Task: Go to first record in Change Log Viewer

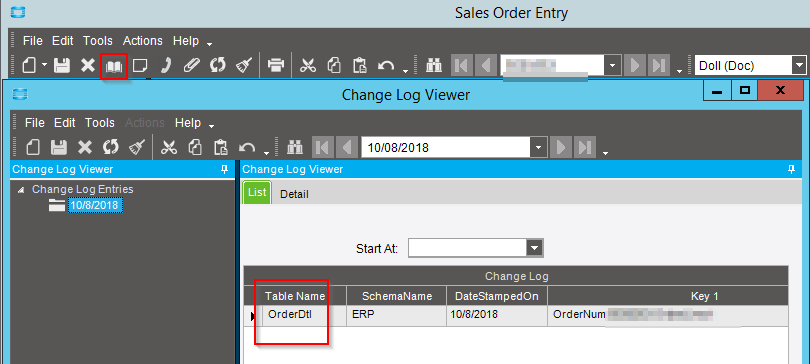Action: click(x=323, y=148)
